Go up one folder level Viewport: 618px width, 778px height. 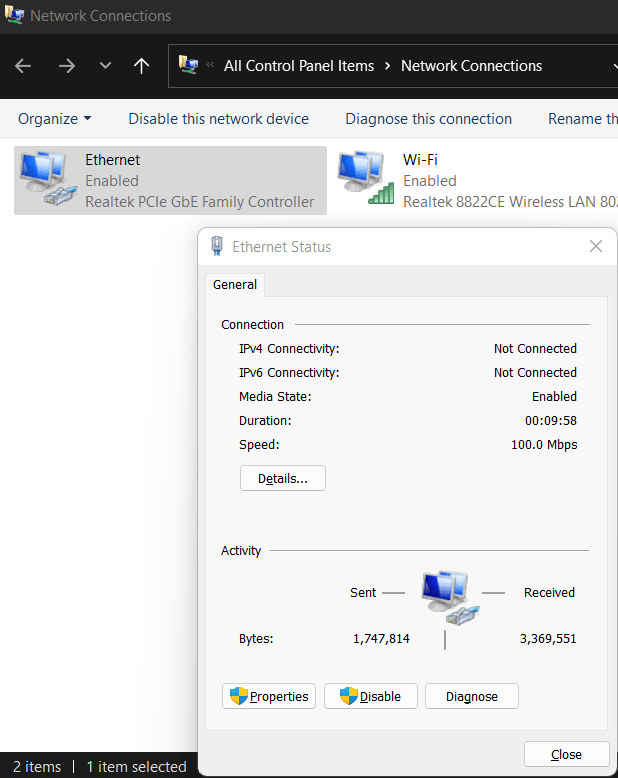141,65
